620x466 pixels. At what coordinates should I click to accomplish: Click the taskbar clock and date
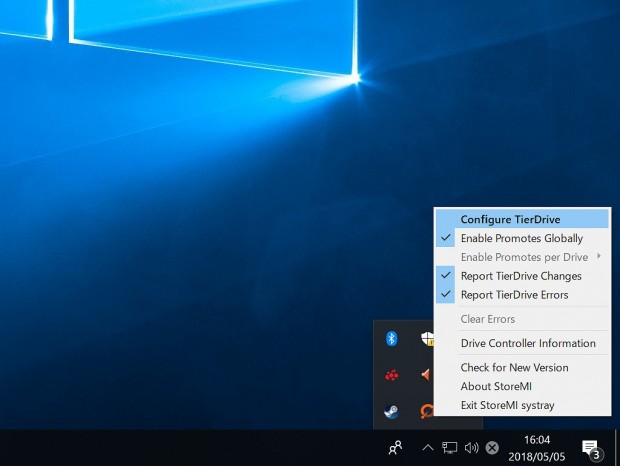click(x=537, y=448)
